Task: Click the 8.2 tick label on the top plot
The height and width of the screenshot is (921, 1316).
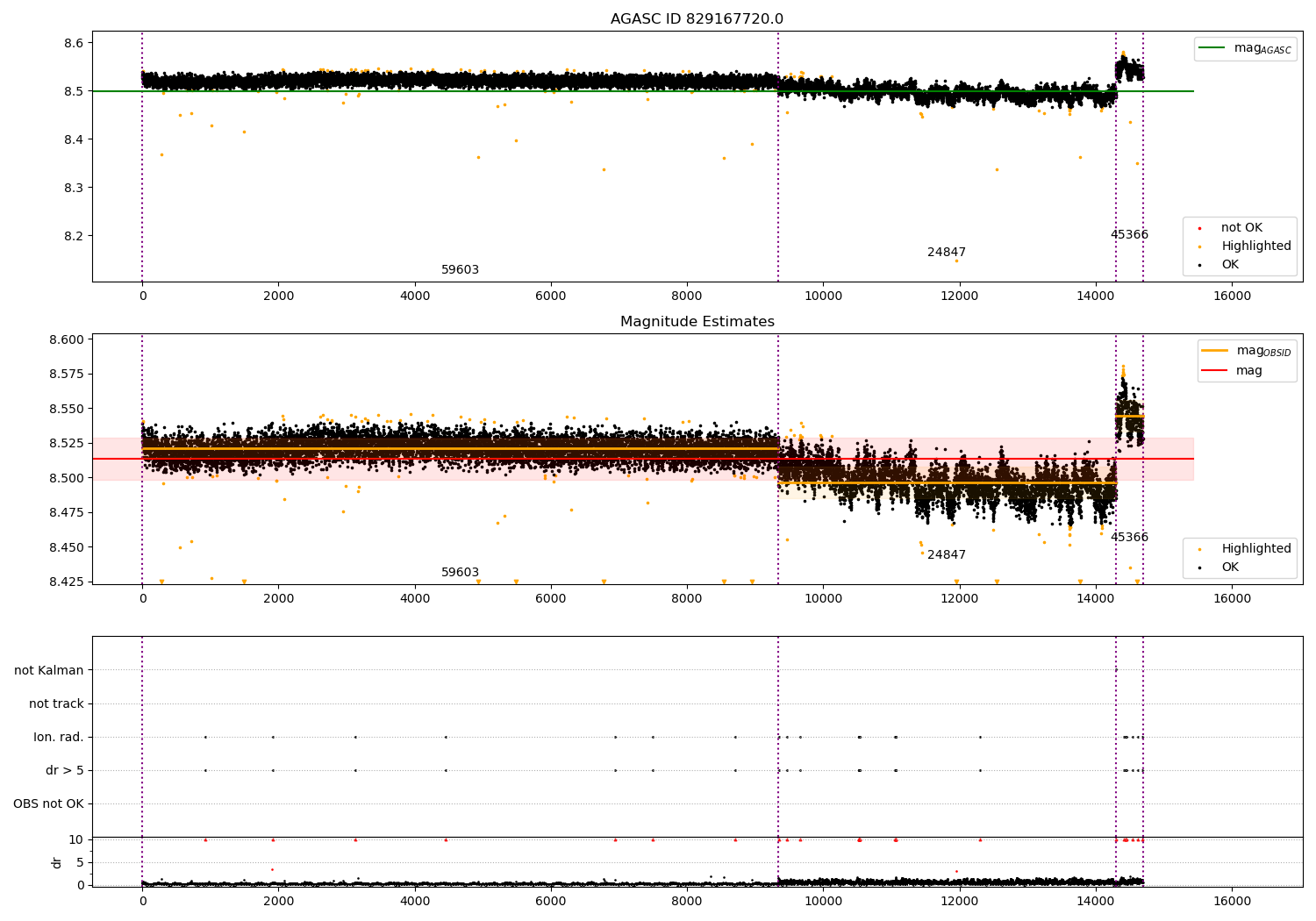Action: [74, 236]
